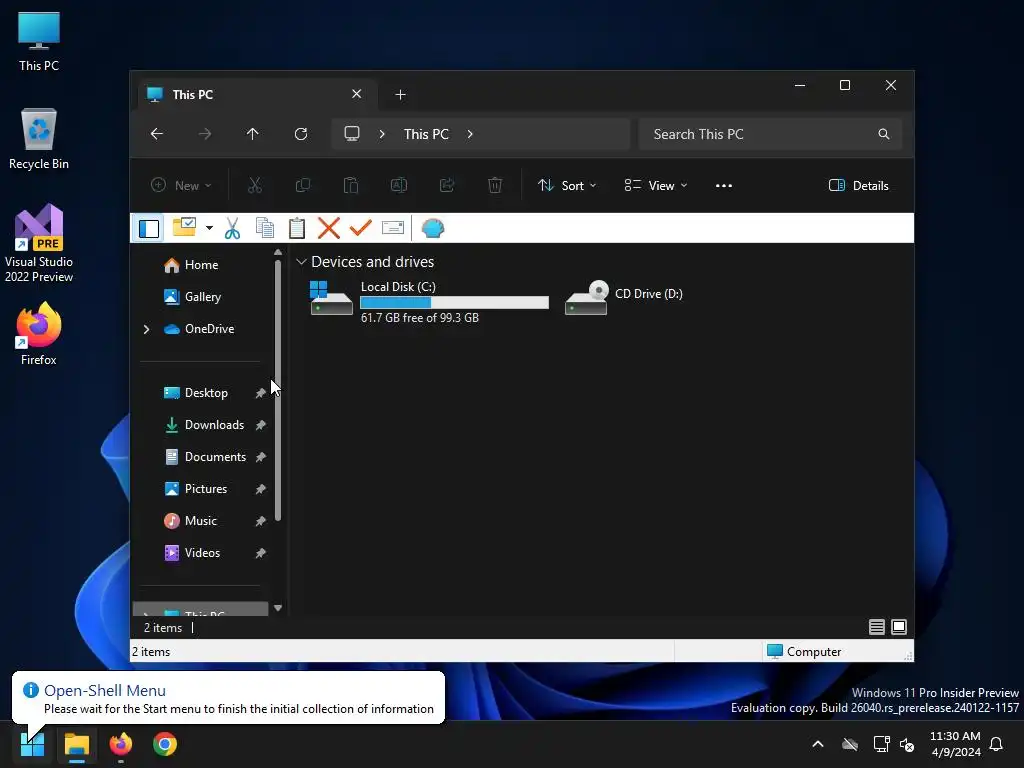Screen dimensions: 1024x768
Task: Select Home in navigation pane
Action: pos(201,264)
